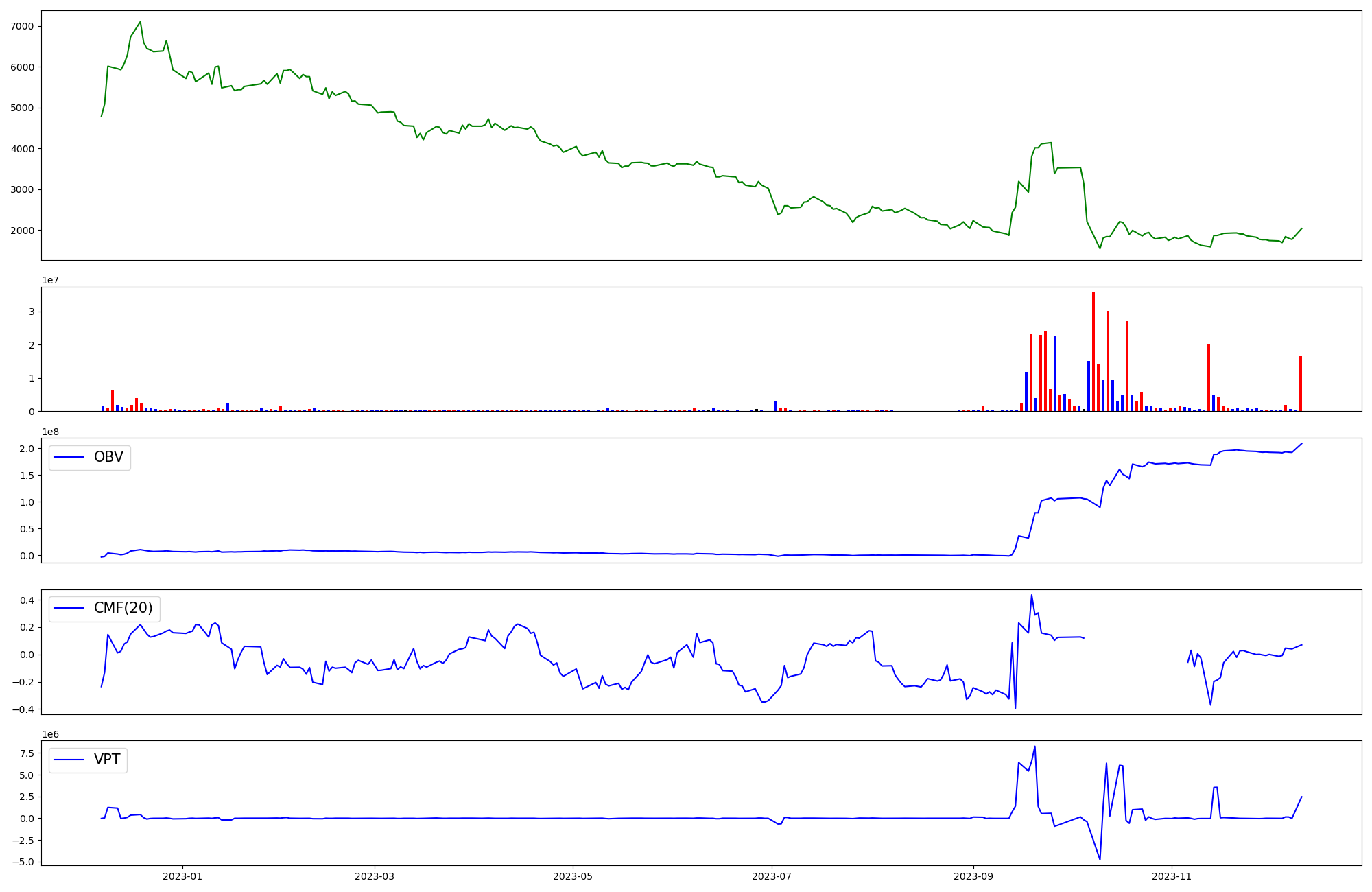The width and height of the screenshot is (1372, 892).
Task: Click the 2023-07 x-axis date label
Action: tap(772, 876)
